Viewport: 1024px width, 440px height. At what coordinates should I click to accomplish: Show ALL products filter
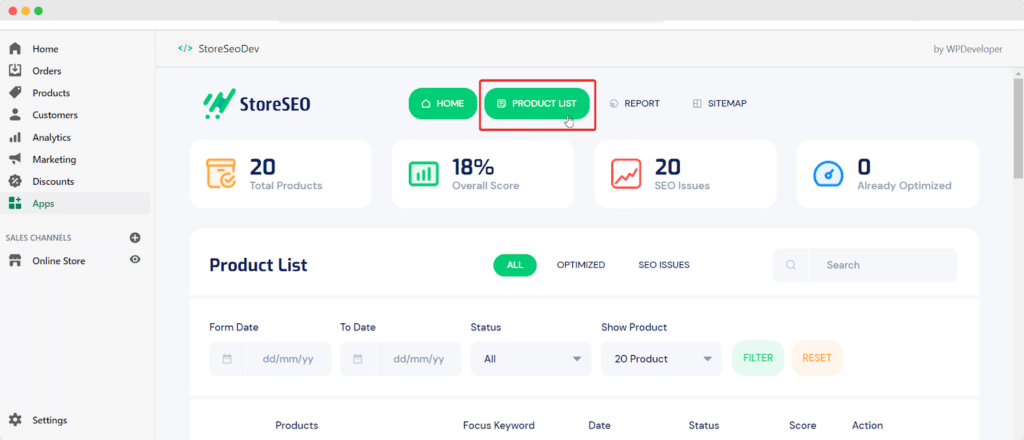[515, 265]
